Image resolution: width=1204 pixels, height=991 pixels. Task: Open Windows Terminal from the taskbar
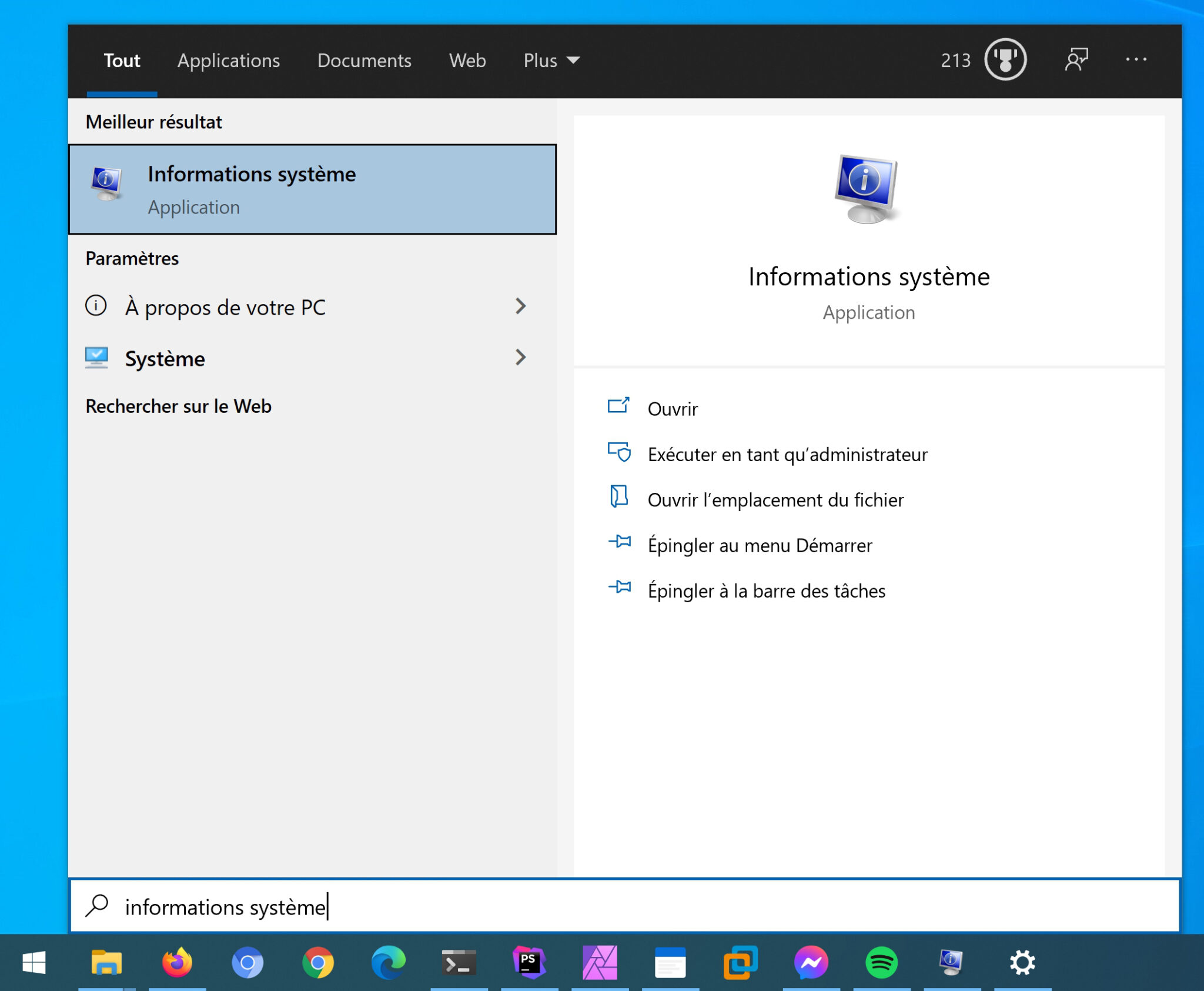click(459, 963)
